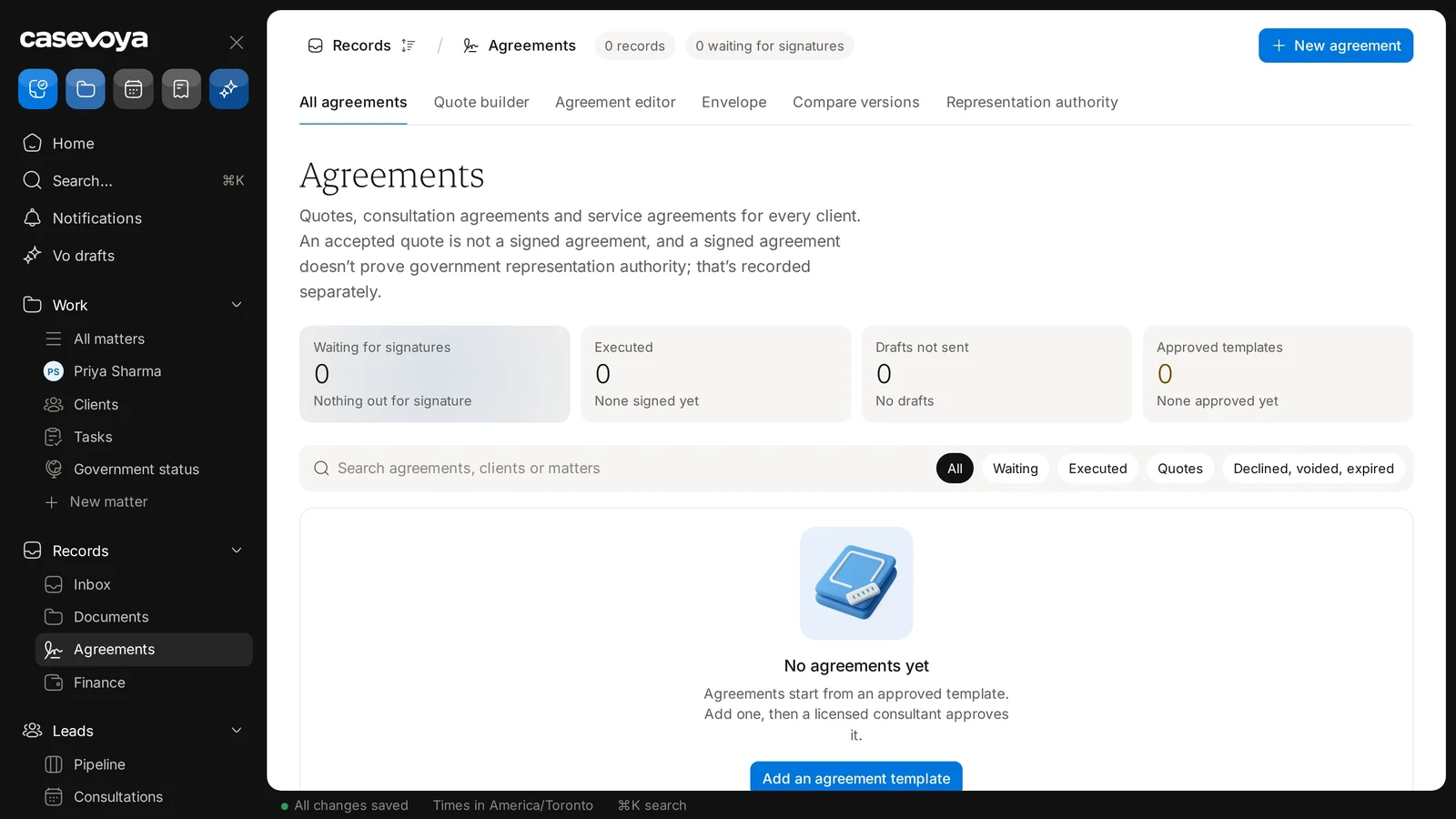
Task: Click the Tasks checklist icon
Action: pos(54,437)
